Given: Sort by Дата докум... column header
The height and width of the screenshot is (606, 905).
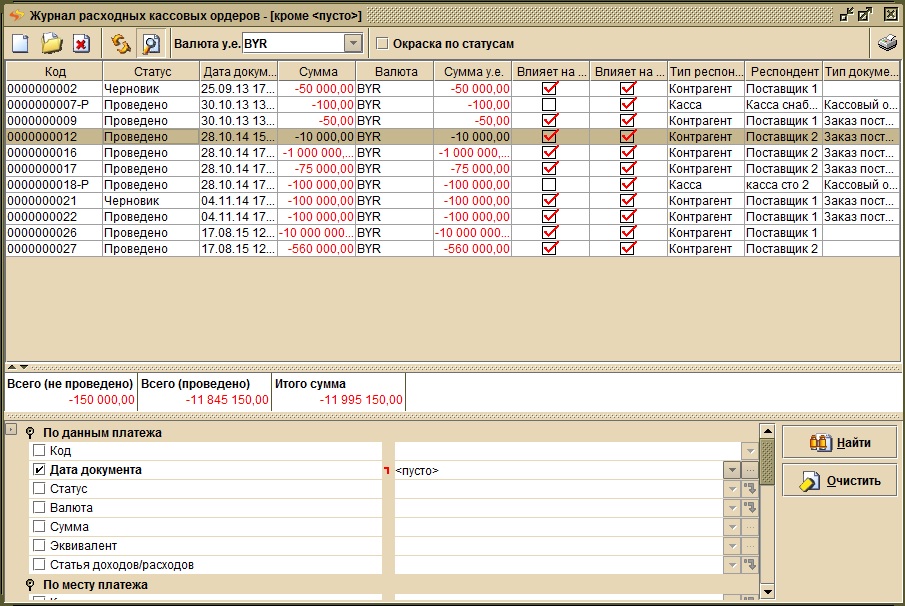Looking at the screenshot, I should tap(239, 72).
